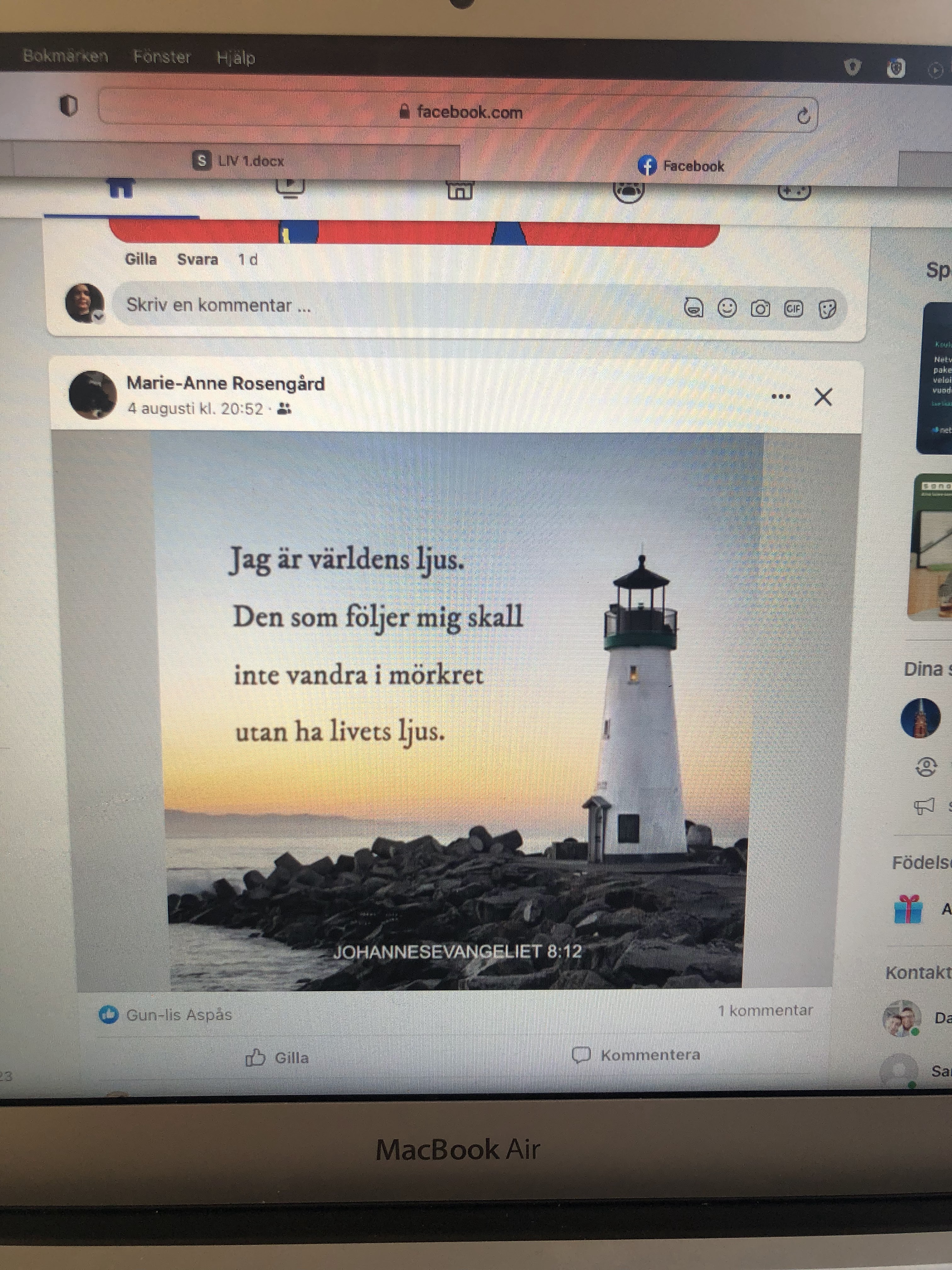Reload the page in address bar

803,117
